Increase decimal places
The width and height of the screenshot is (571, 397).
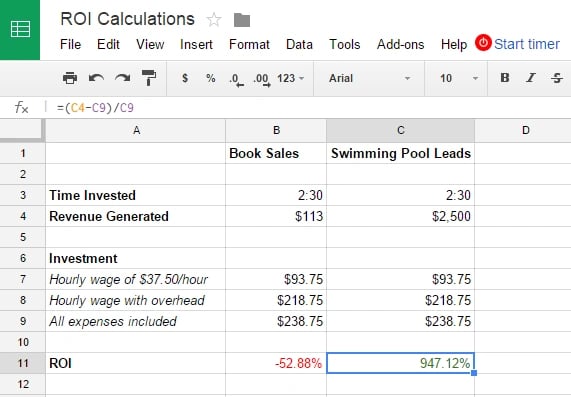pyautogui.click(x=262, y=79)
